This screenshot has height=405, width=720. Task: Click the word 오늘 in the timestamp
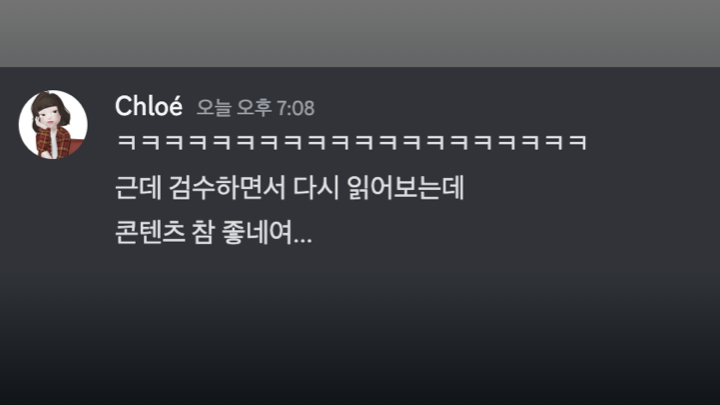(214, 108)
